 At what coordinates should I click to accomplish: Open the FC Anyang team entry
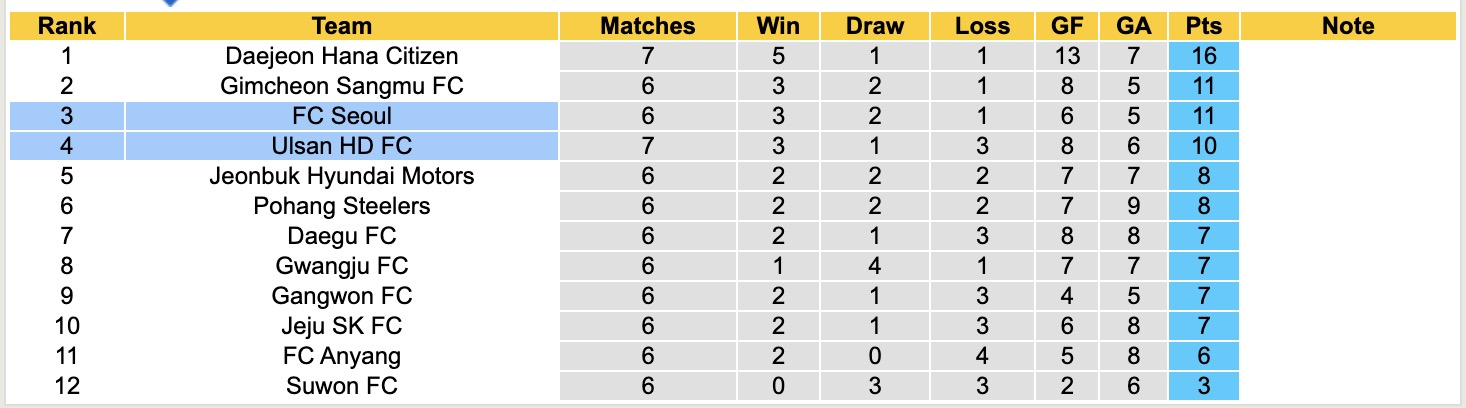coord(341,356)
